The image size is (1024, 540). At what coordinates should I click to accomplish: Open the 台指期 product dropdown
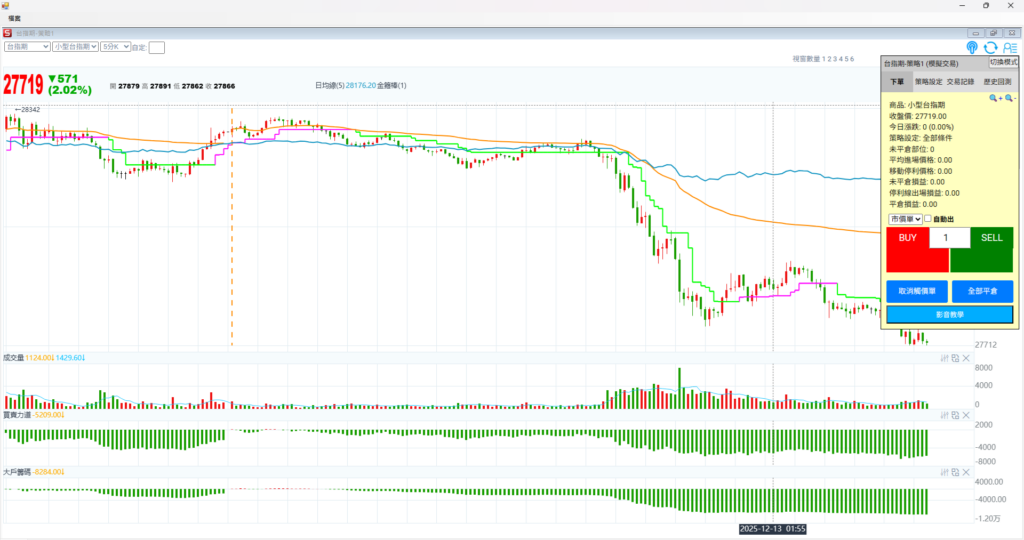[x=27, y=47]
